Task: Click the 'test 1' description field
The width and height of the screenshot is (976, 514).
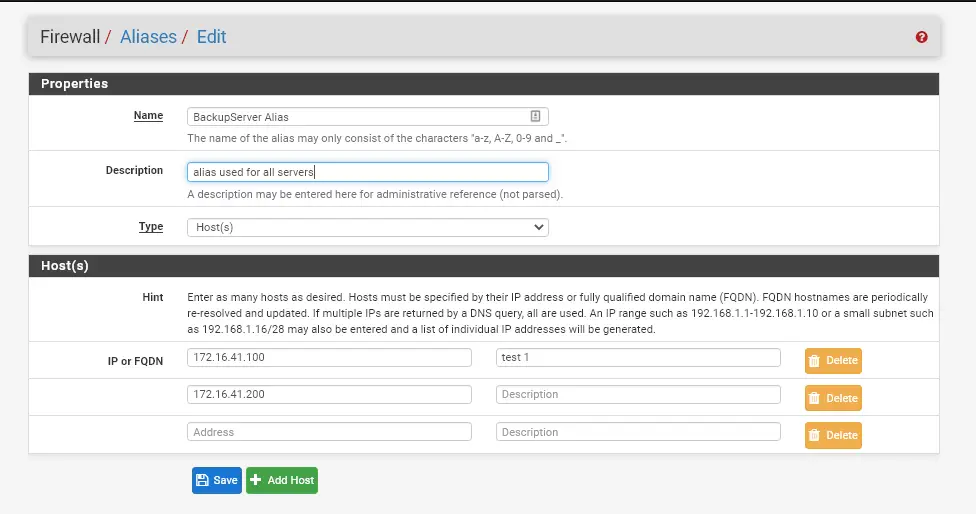Action: click(x=638, y=357)
